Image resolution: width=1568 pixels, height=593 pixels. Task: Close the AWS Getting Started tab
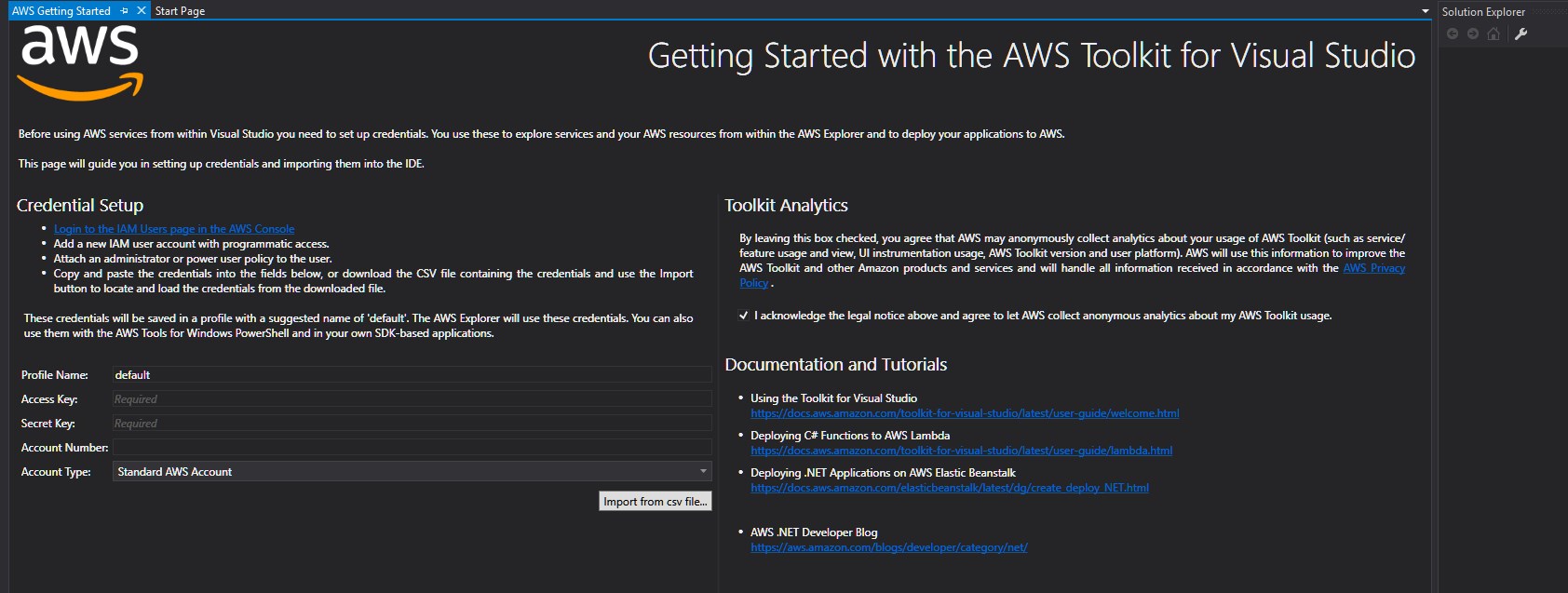[142, 11]
